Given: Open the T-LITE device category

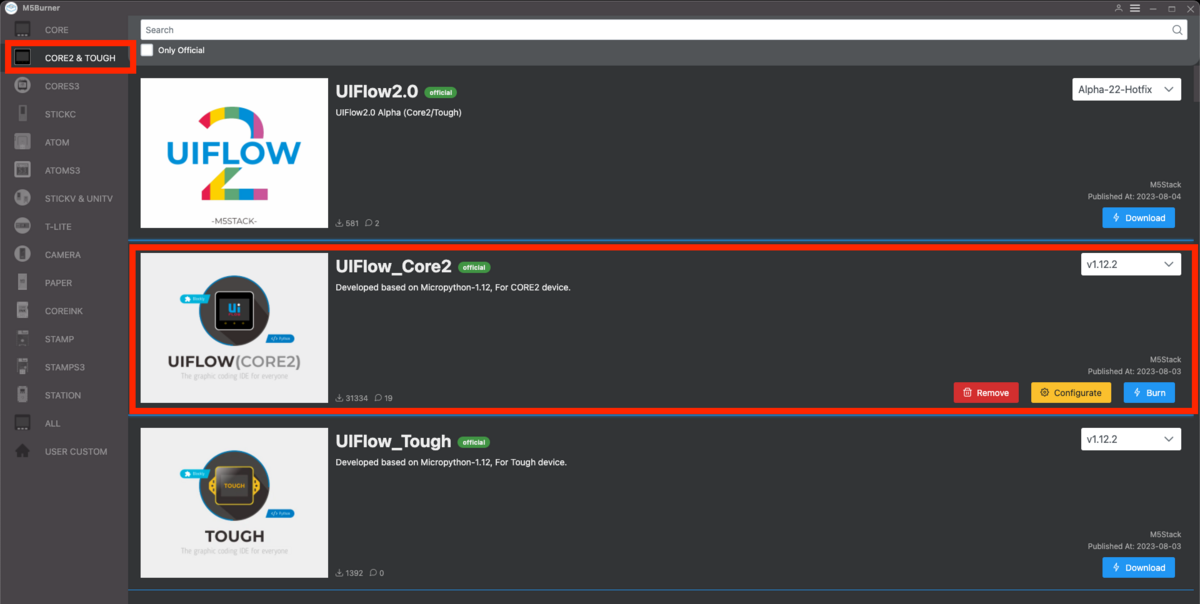Looking at the screenshot, I should pyautogui.click(x=64, y=226).
